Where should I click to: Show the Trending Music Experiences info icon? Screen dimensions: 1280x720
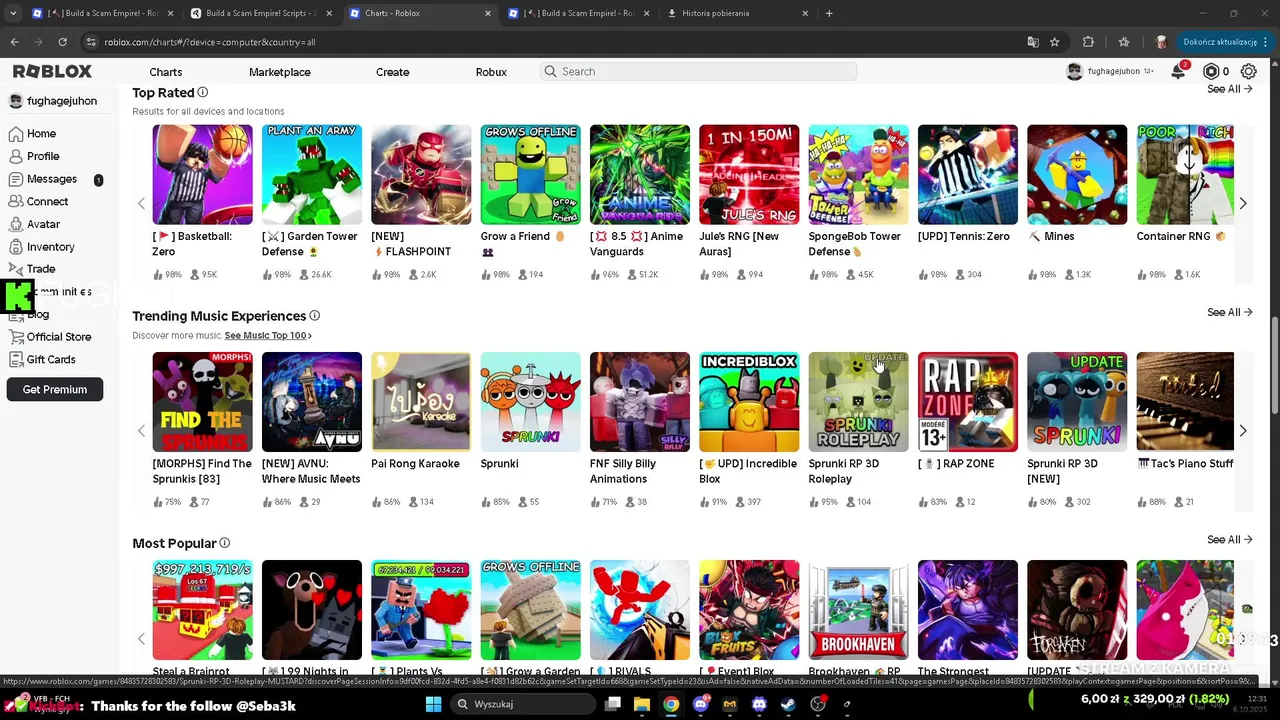tap(315, 316)
